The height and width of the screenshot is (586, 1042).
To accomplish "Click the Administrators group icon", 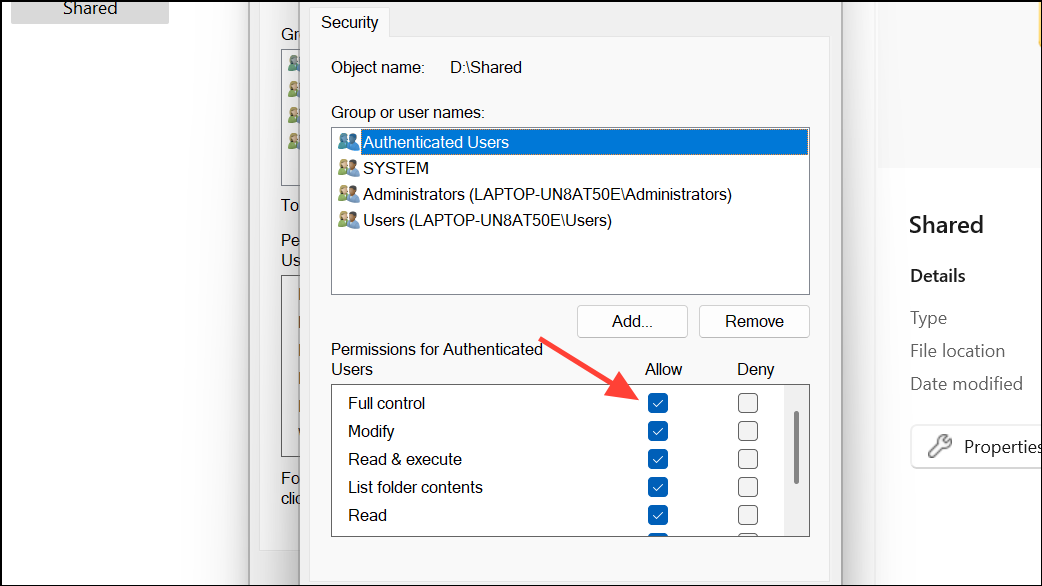I will [348, 194].
